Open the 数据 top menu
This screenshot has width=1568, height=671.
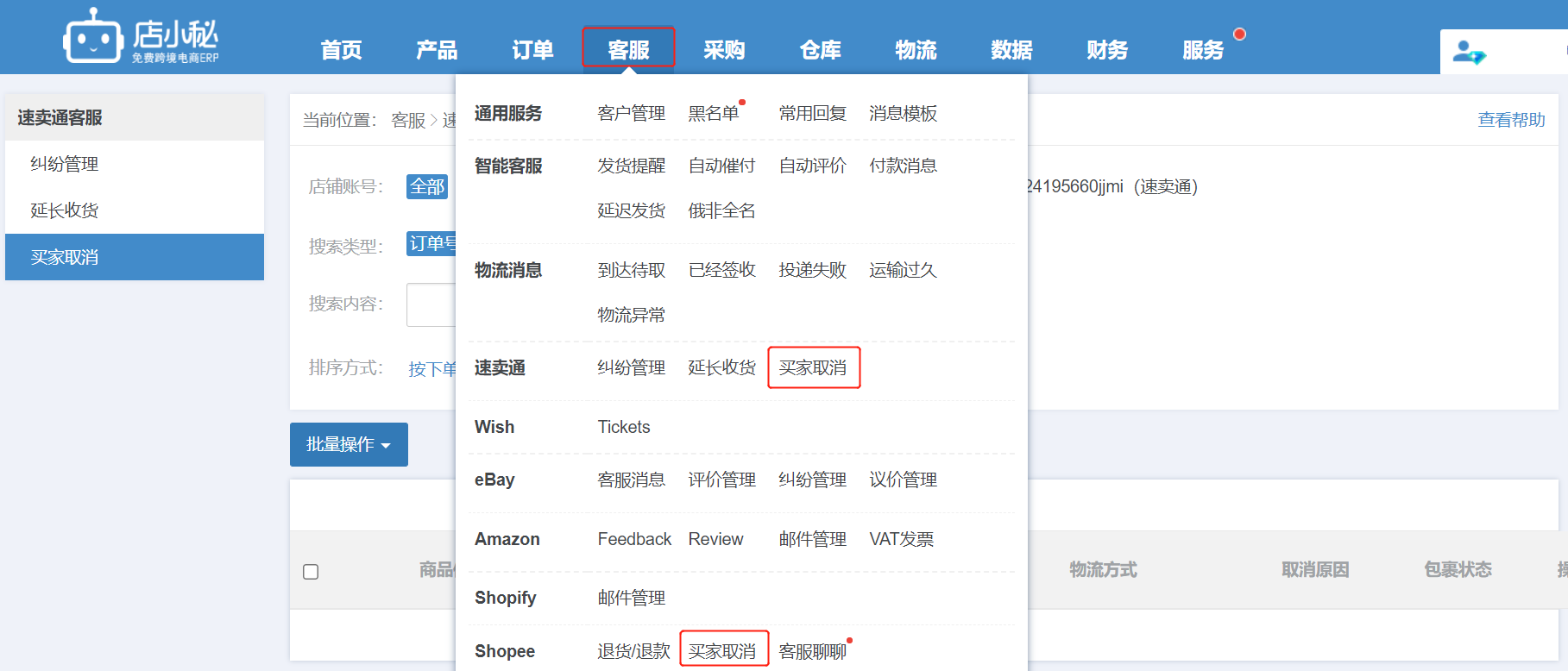pos(1011,50)
